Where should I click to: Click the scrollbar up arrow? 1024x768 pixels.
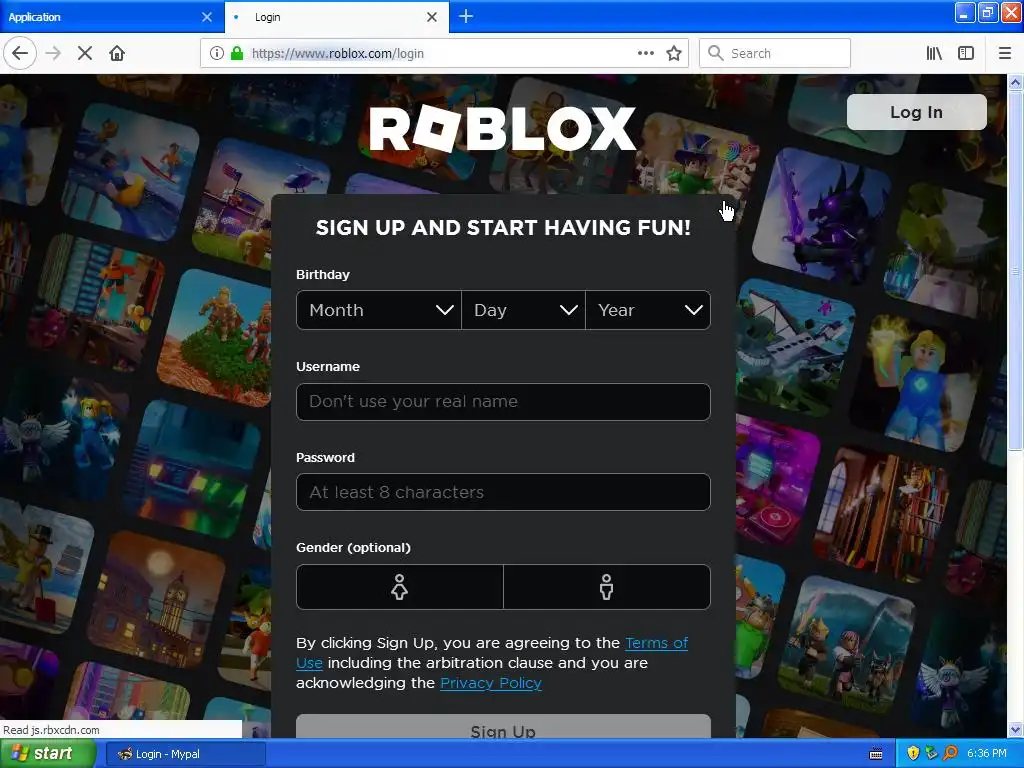[1015, 82]
